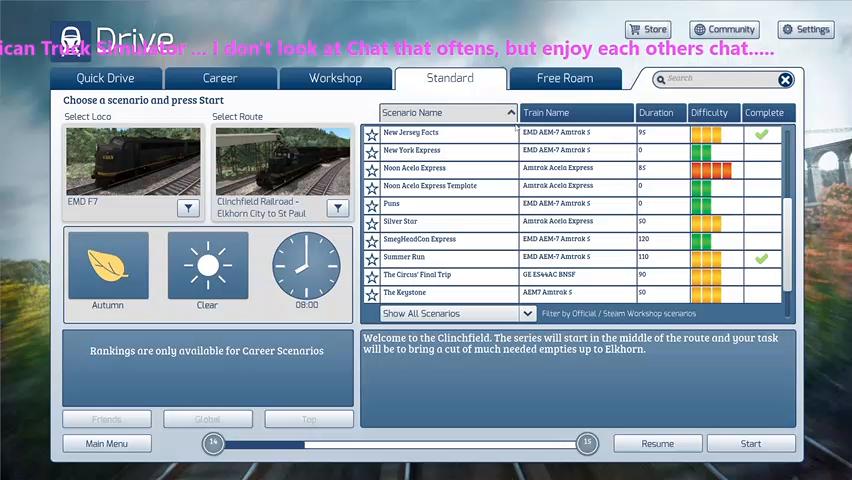Switch to the Workshop tab
Image resolution: width=852 pixels, height=480 pixels.
[x=335, y=78]
